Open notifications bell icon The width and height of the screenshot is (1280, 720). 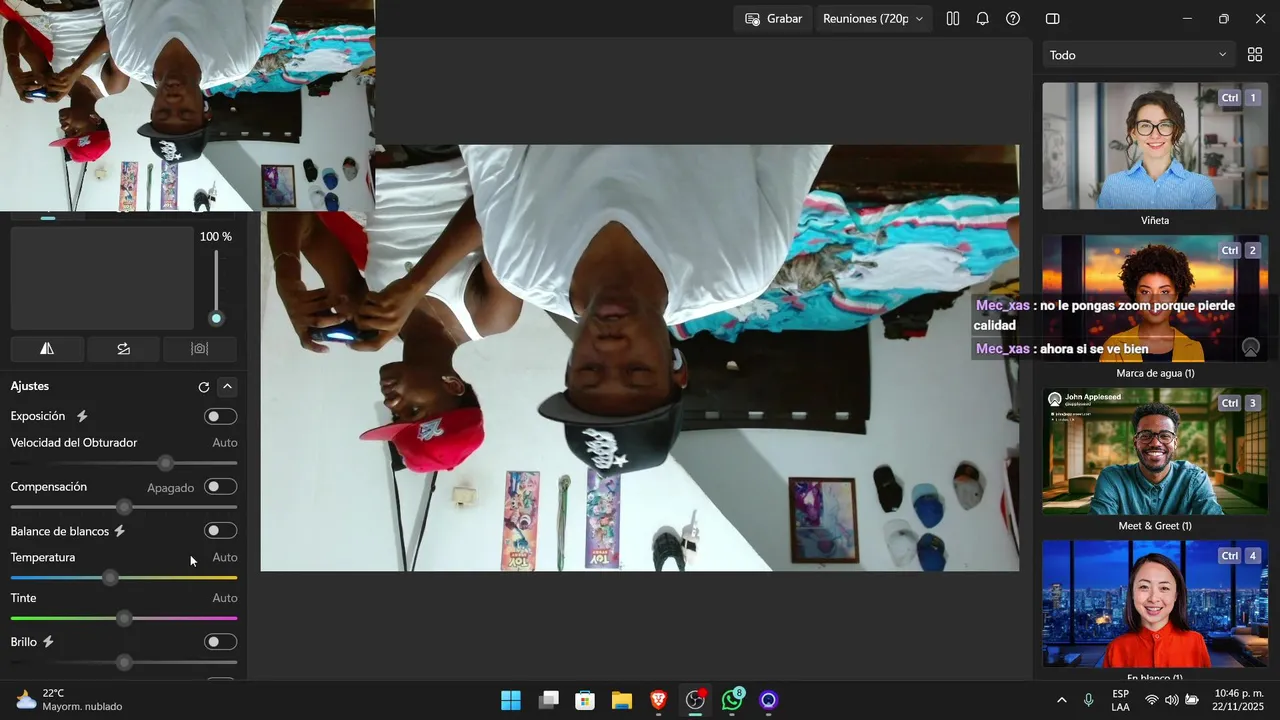tap(983, 19)
